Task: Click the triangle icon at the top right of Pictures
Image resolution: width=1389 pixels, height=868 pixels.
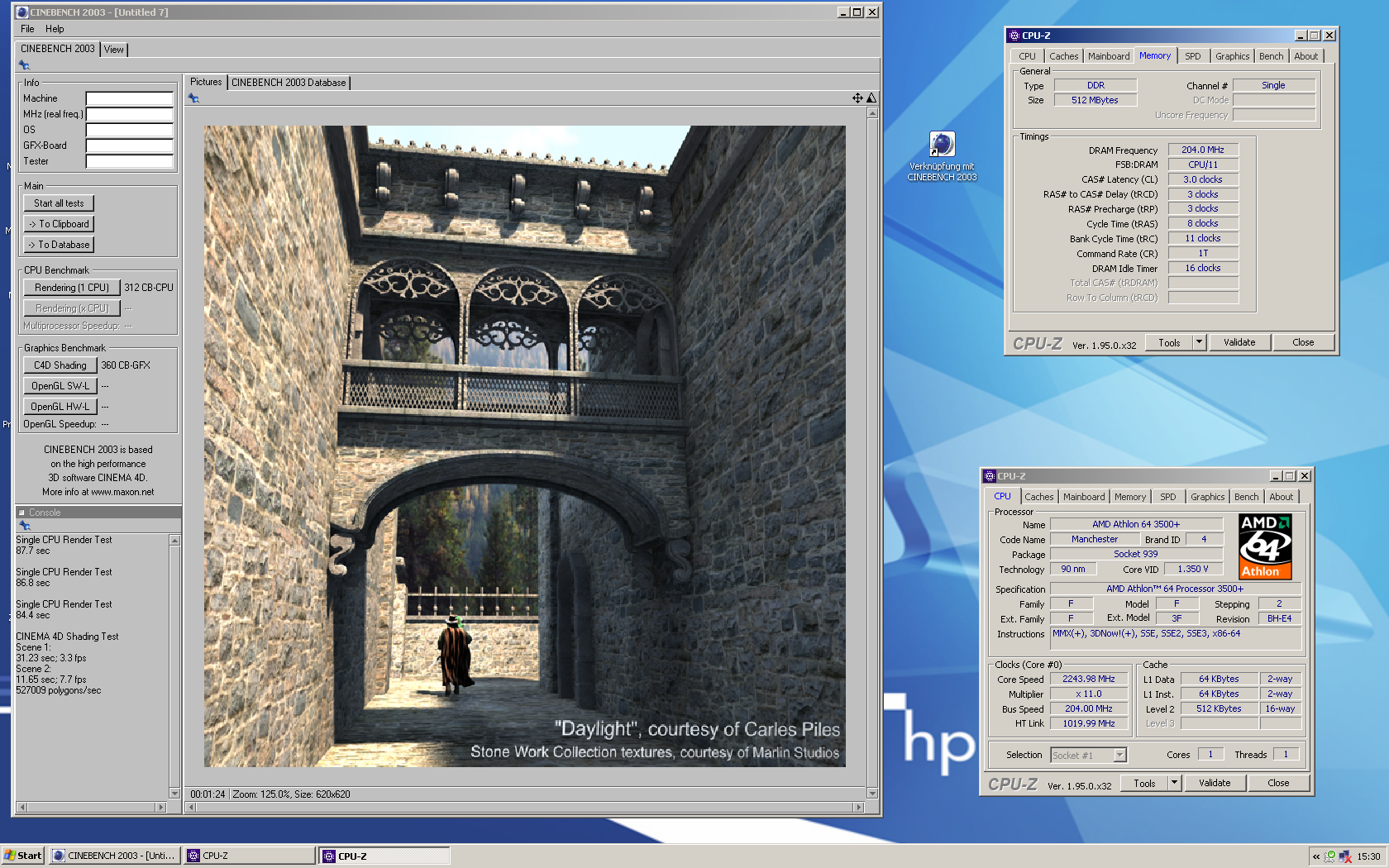Action: [x=871, y=98]
